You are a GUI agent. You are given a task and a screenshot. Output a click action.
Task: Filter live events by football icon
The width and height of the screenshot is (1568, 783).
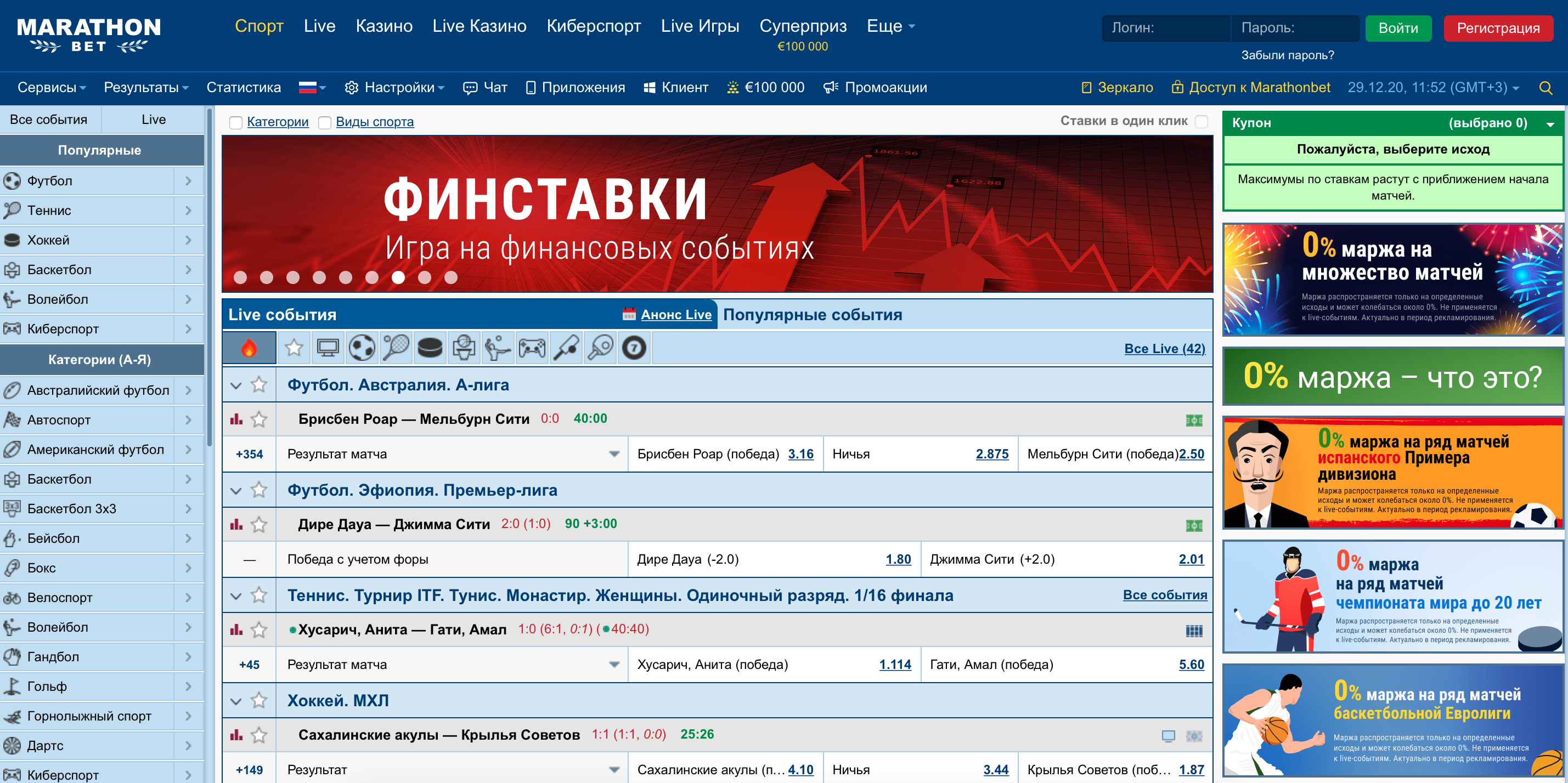click(362, 348)
